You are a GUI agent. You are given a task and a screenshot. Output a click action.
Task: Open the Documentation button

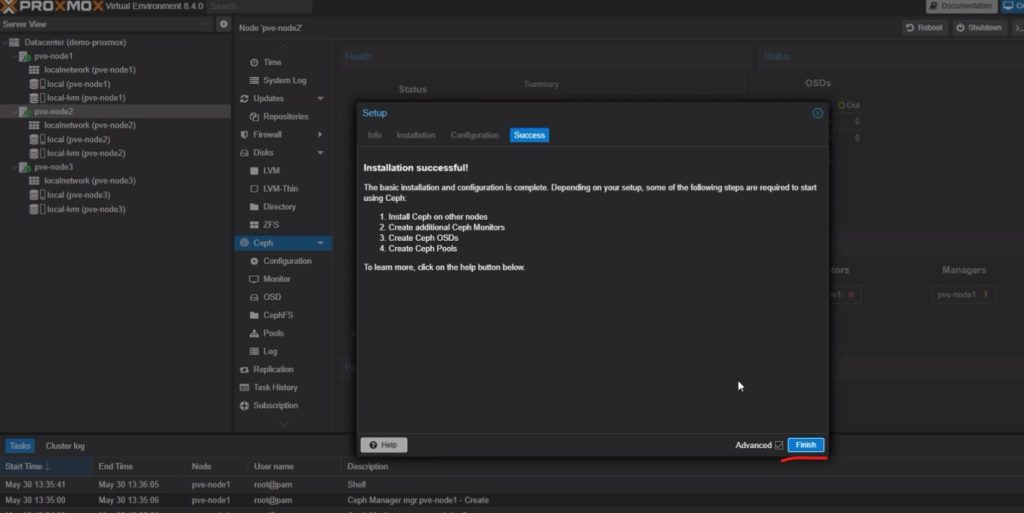pyautogui.click(x=960, y=6)
